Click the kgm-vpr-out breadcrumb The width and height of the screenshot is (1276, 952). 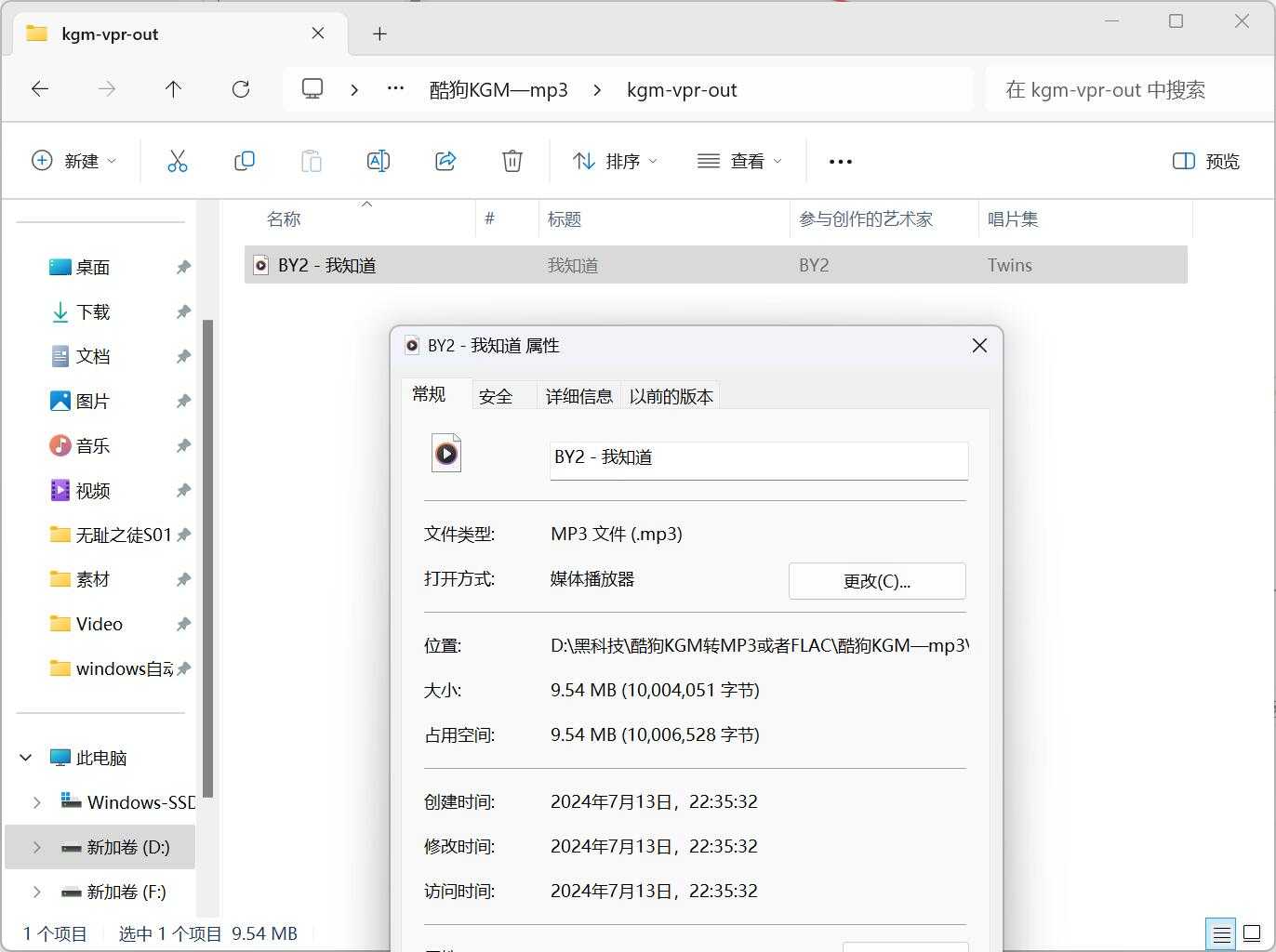[682, 89]
